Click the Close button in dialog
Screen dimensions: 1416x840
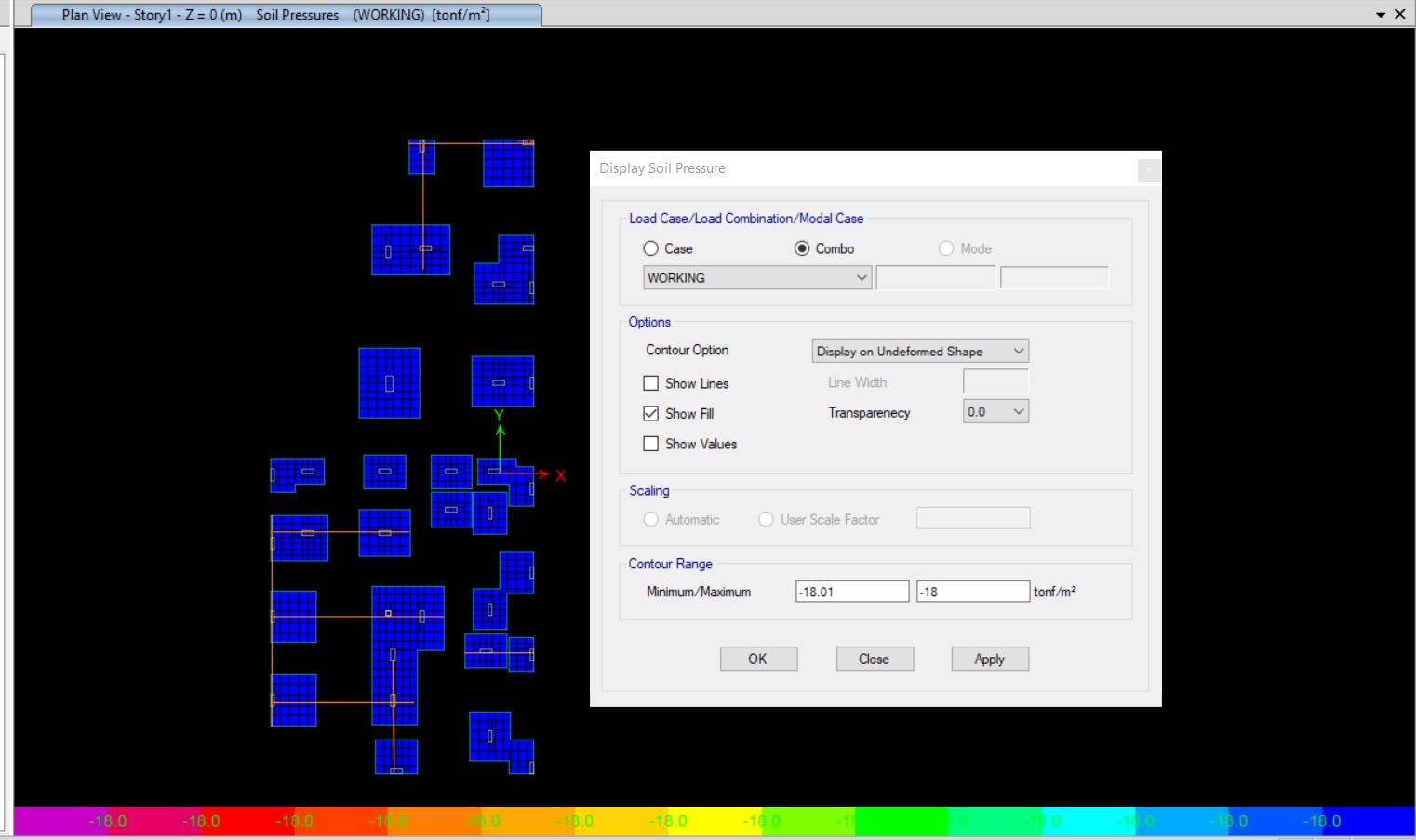874,659
